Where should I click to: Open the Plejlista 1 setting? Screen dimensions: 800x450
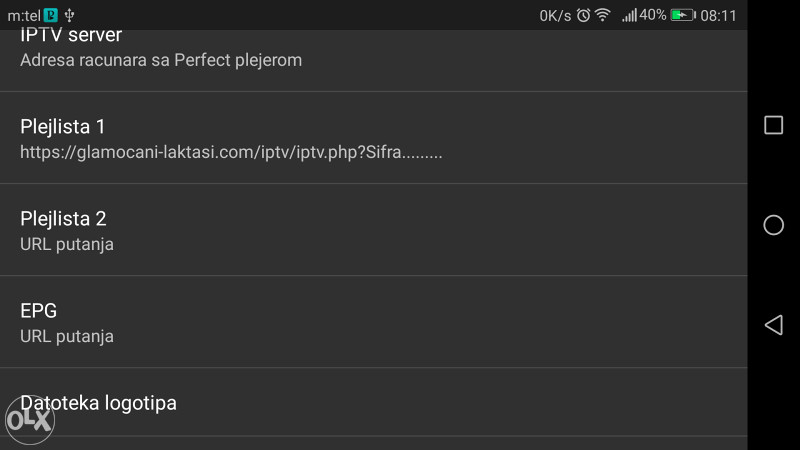coord(373,138)
